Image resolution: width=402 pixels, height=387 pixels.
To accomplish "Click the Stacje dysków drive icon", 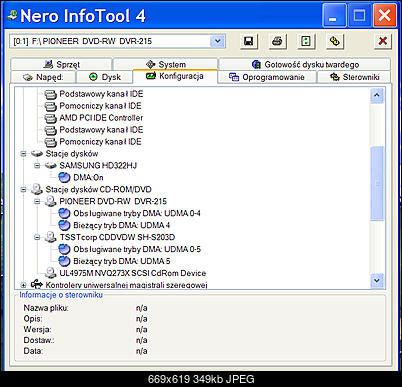I will coord(37,154).
